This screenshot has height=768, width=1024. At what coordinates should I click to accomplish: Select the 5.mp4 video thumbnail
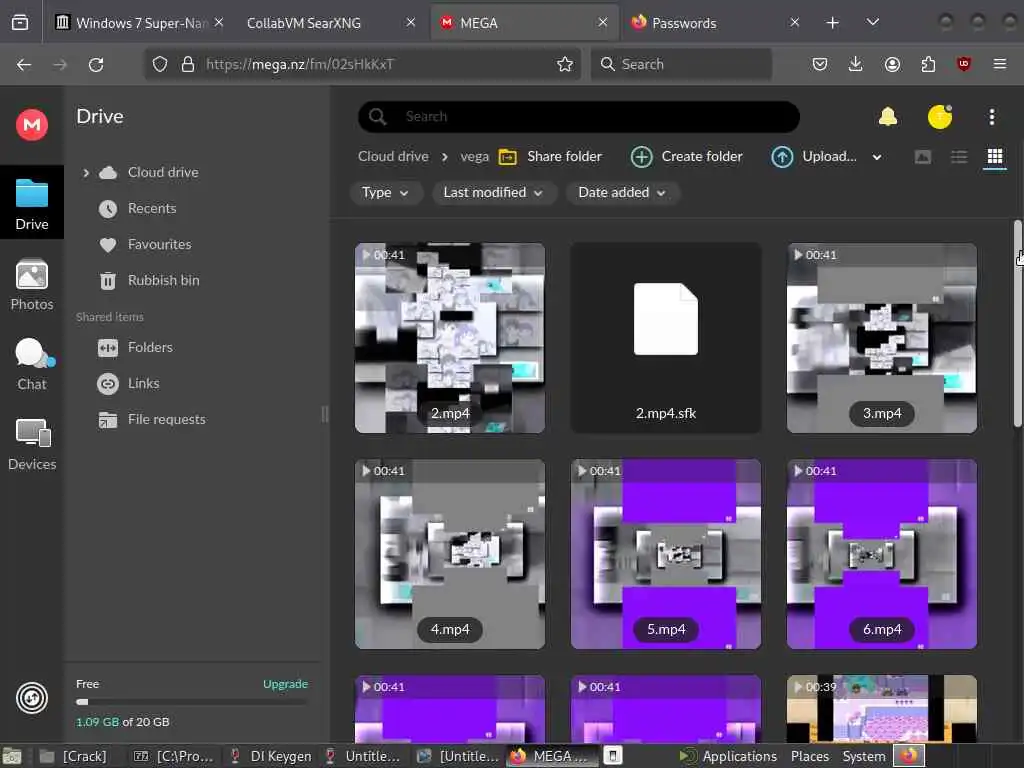point(666,554)
